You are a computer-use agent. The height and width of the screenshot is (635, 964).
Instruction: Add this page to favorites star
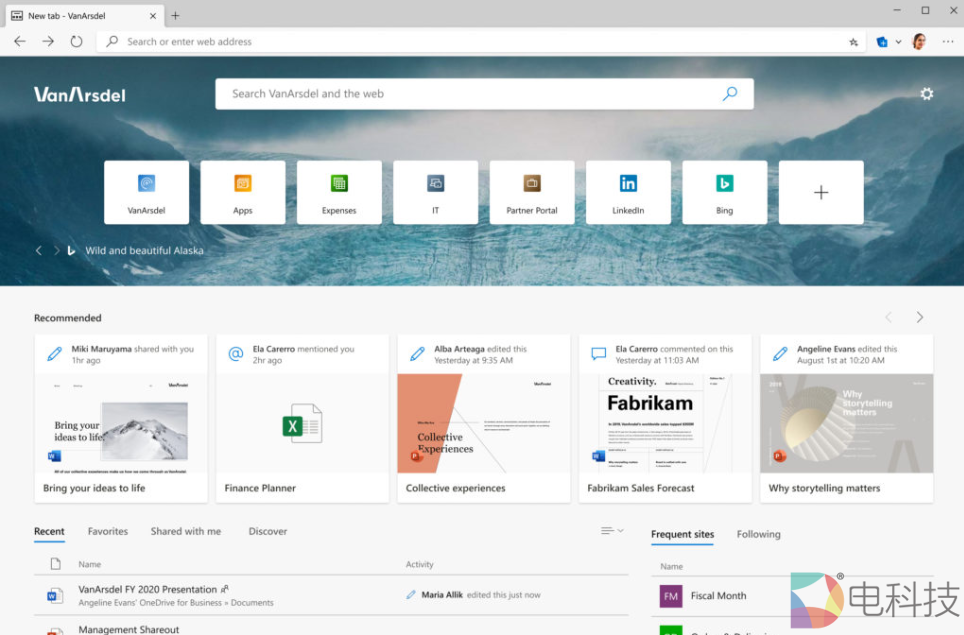coord(853,42)
